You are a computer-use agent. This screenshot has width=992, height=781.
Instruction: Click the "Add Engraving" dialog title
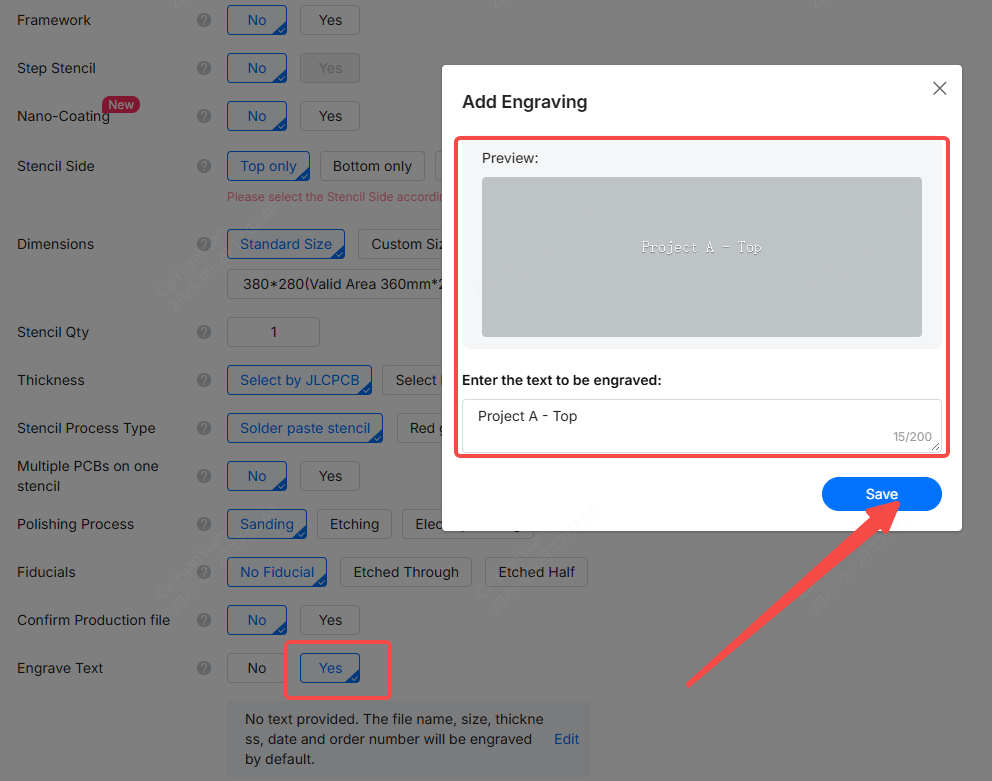(x=524, y=103)
